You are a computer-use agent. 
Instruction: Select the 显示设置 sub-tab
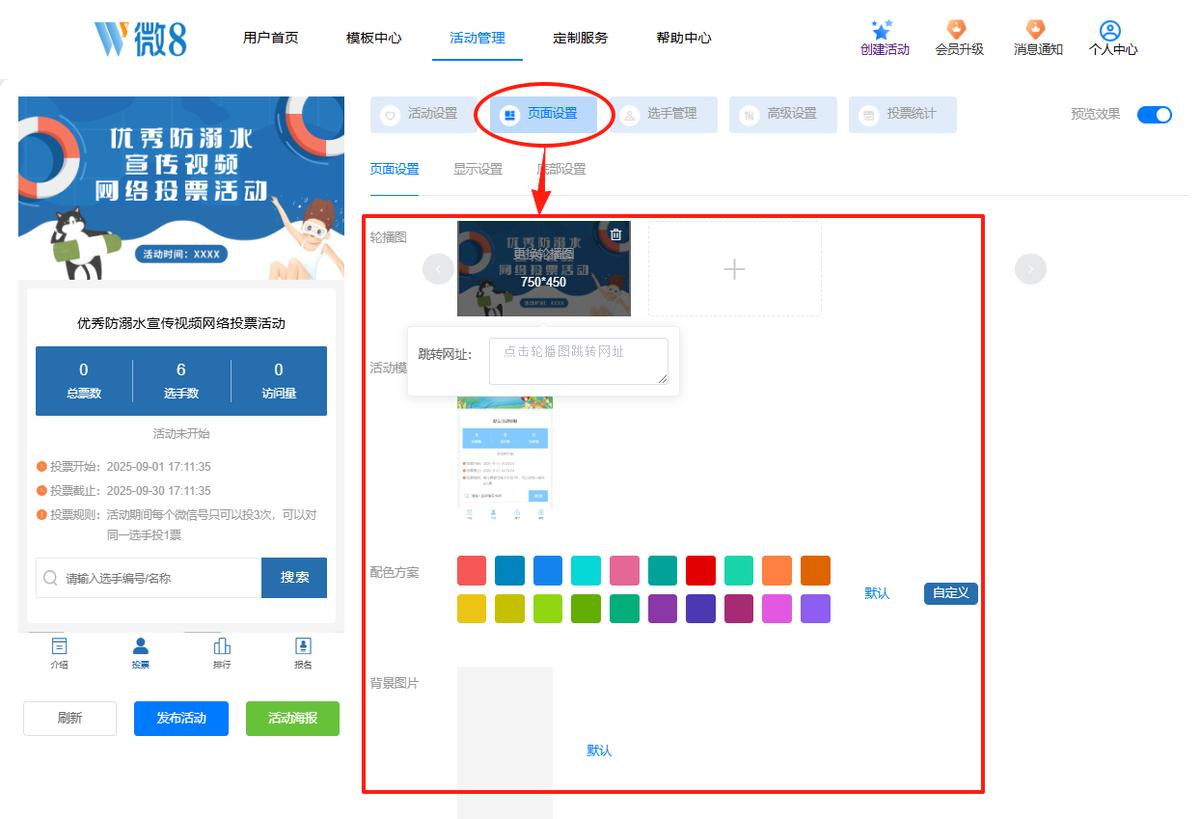[x=478, y=169]
